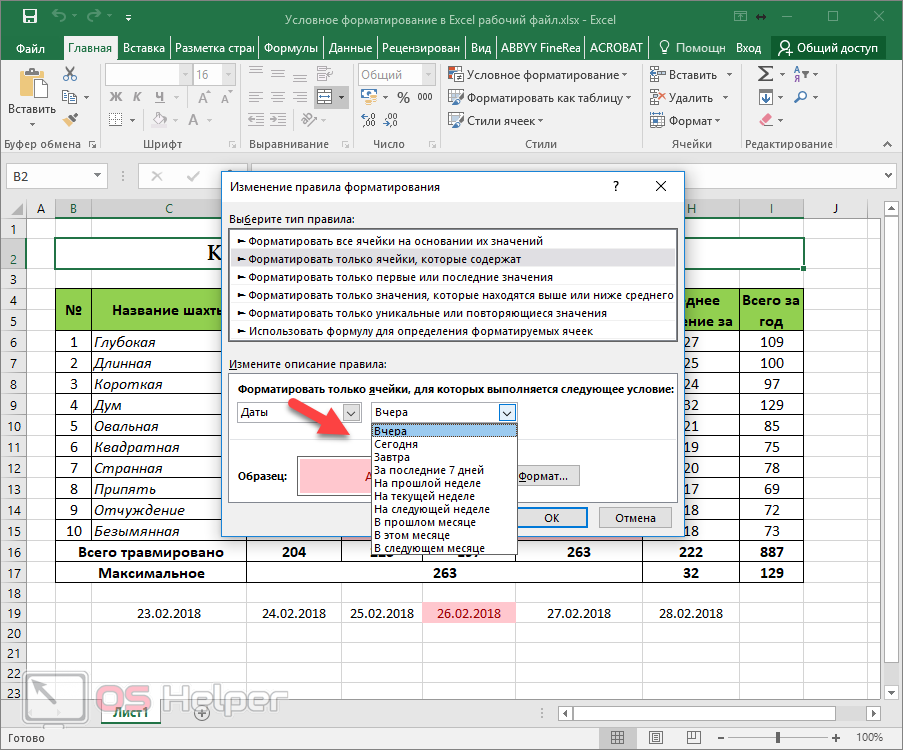Click the Sort and Filter icon
The width and height of the screenshot is (903, 750).
801,74
